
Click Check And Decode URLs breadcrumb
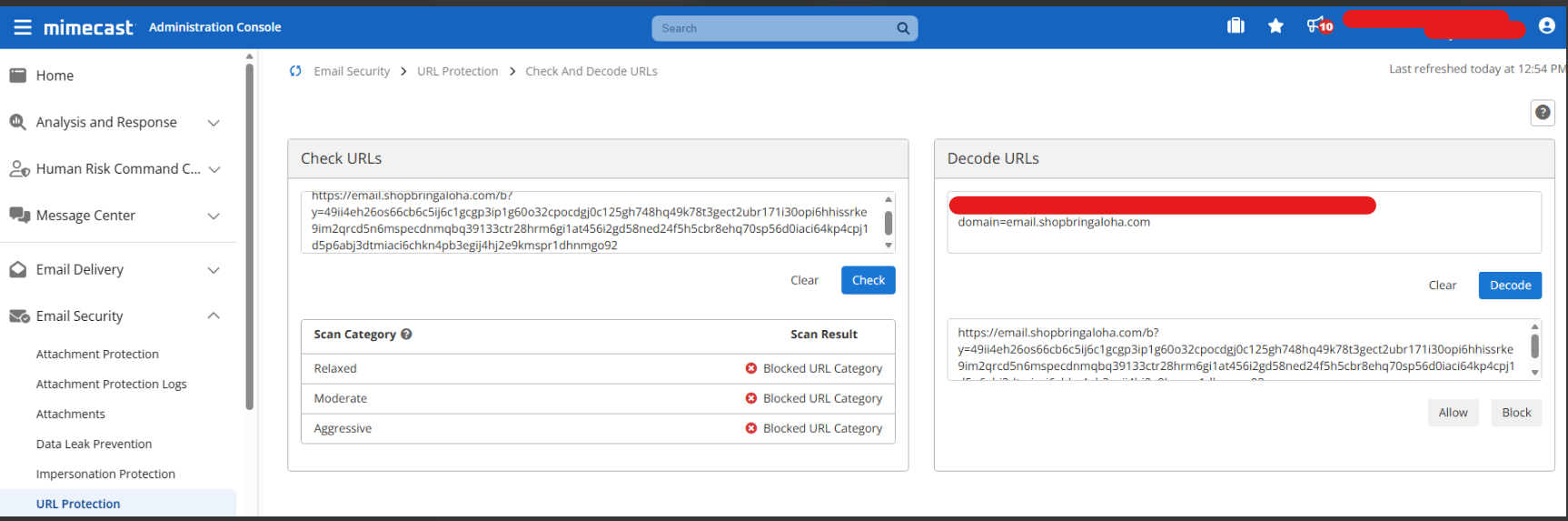pyautogui.click(x=591, y=71)
